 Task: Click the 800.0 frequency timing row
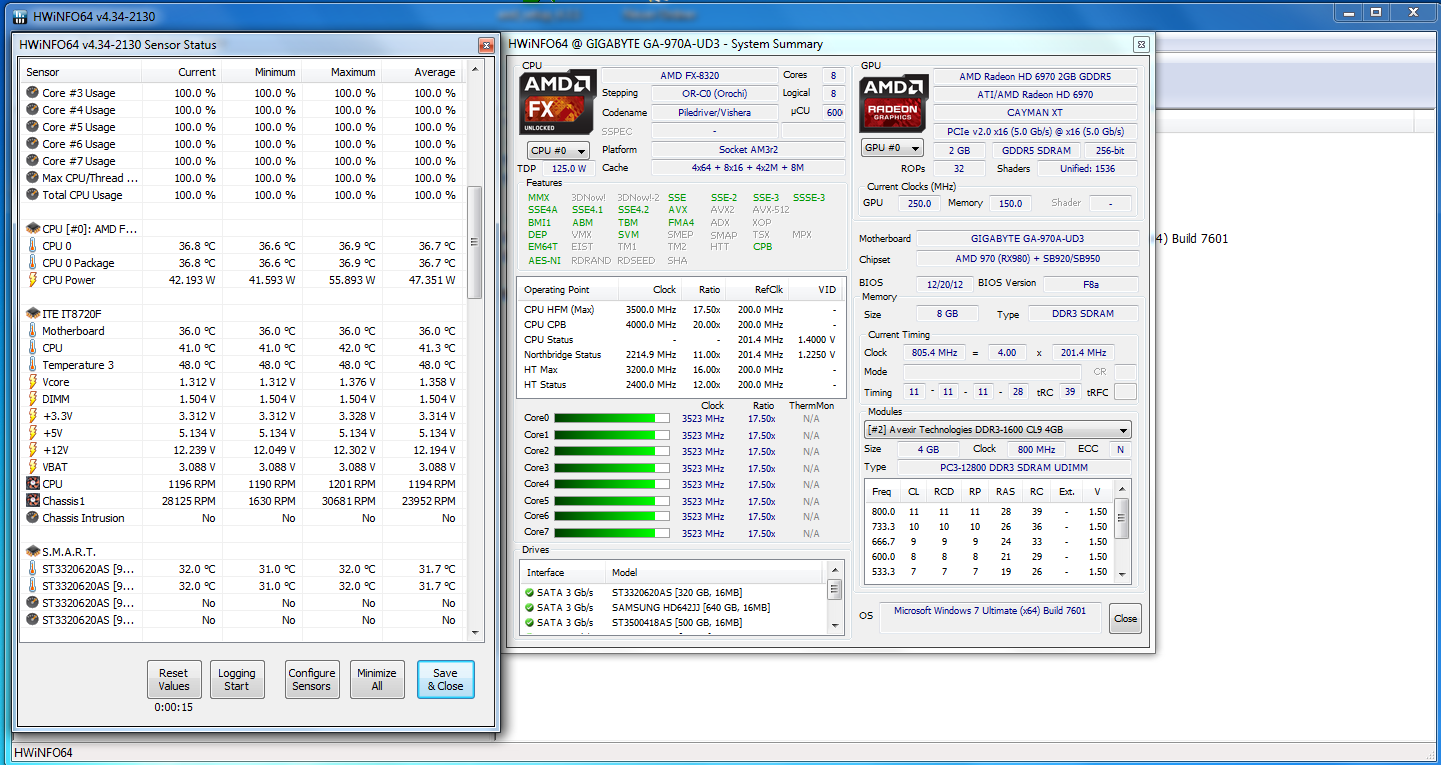(x=989, y=512)
